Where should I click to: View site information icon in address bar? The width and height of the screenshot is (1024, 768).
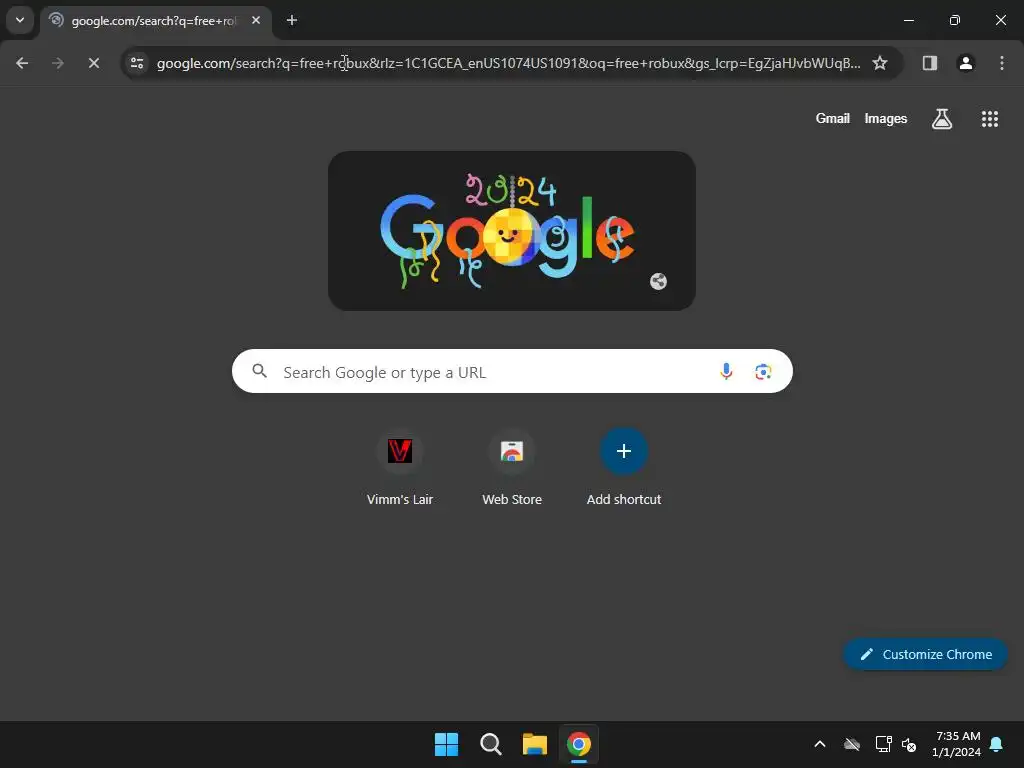pos(137,63)
